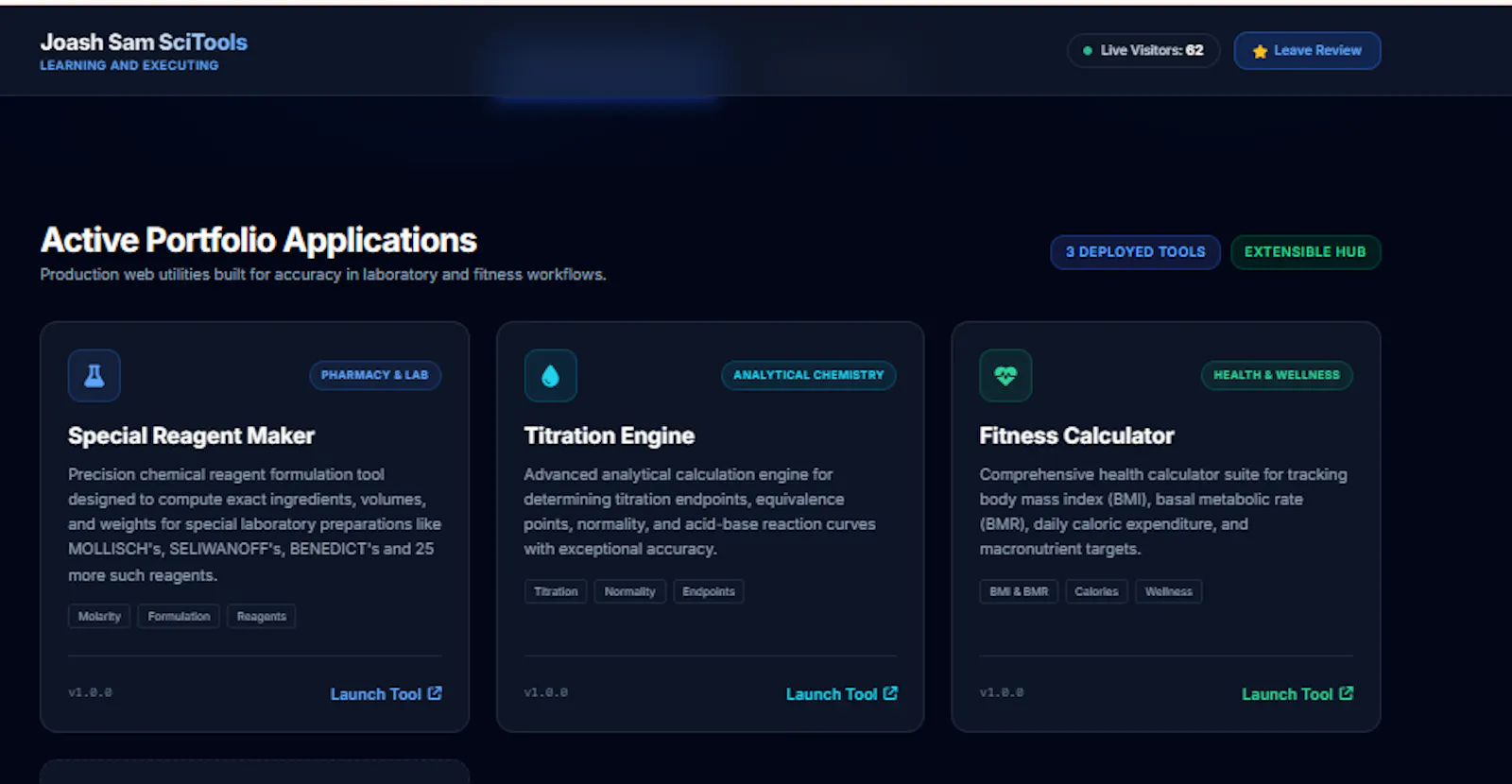Click the Pharmacy & Lab category badge

pyautogui.click(x=375, y=375)
